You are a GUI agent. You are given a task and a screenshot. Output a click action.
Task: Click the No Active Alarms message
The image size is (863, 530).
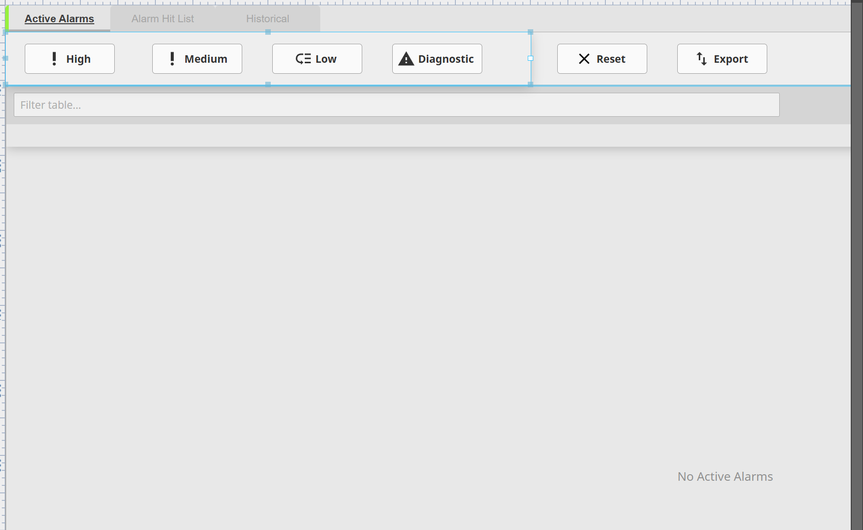pos(724,477)
